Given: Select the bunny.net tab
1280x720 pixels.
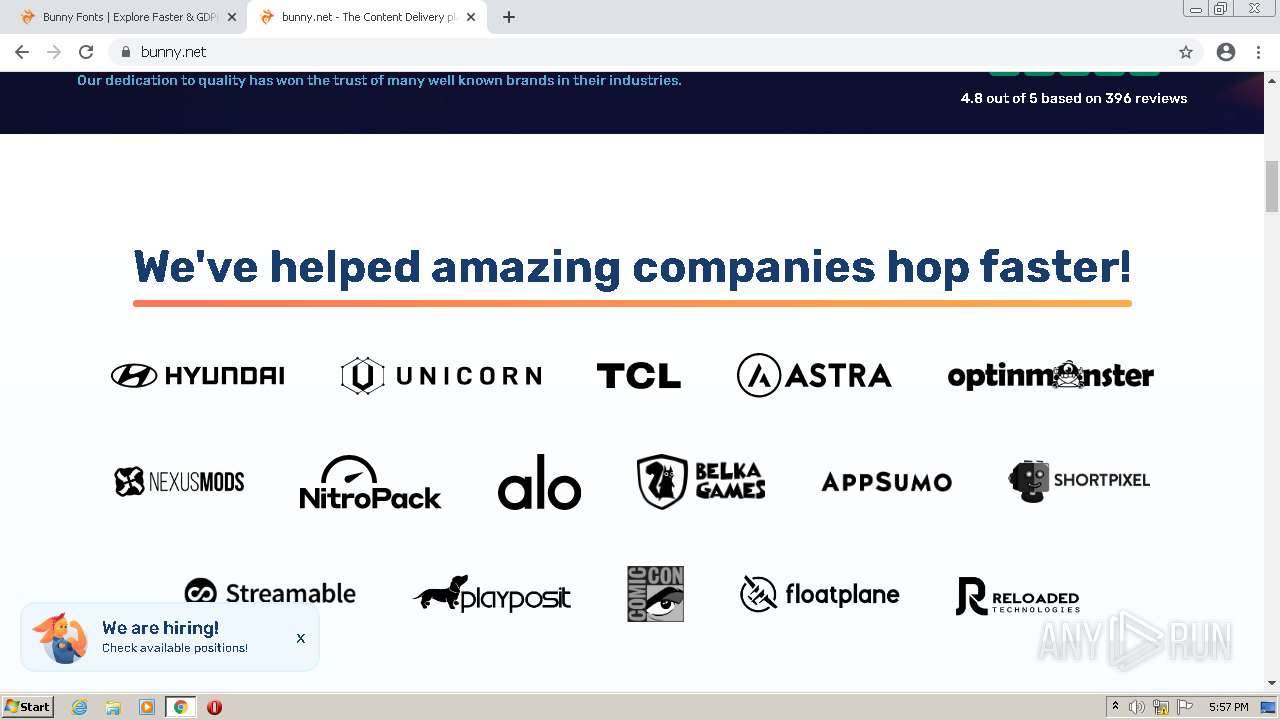Looking at the screenshot, I should (x=366, y=17).
